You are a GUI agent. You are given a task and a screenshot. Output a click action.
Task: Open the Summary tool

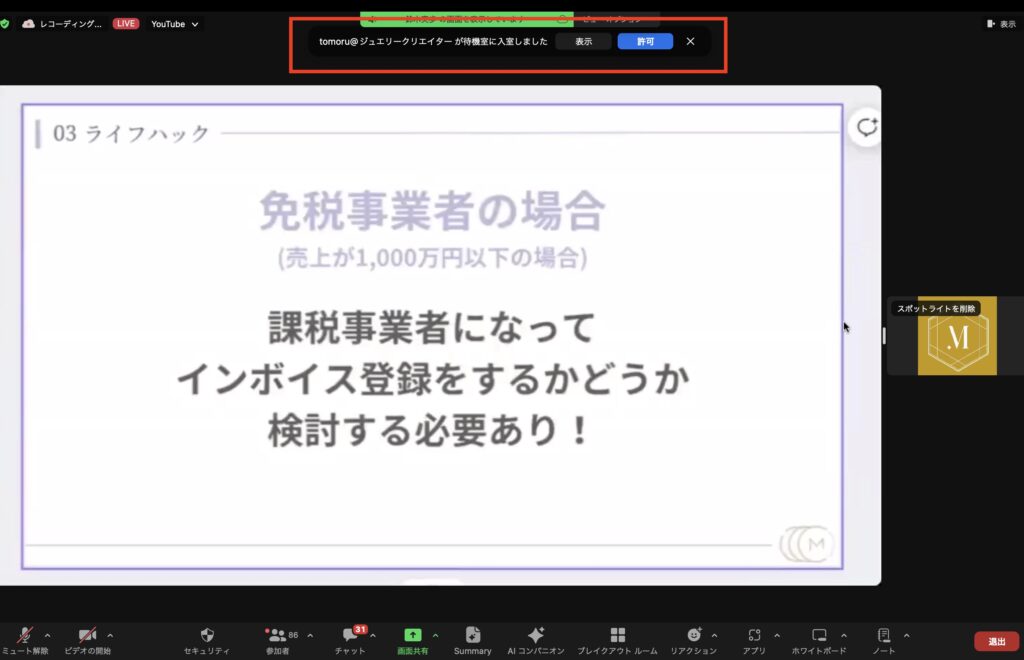[x=472, y=636]
